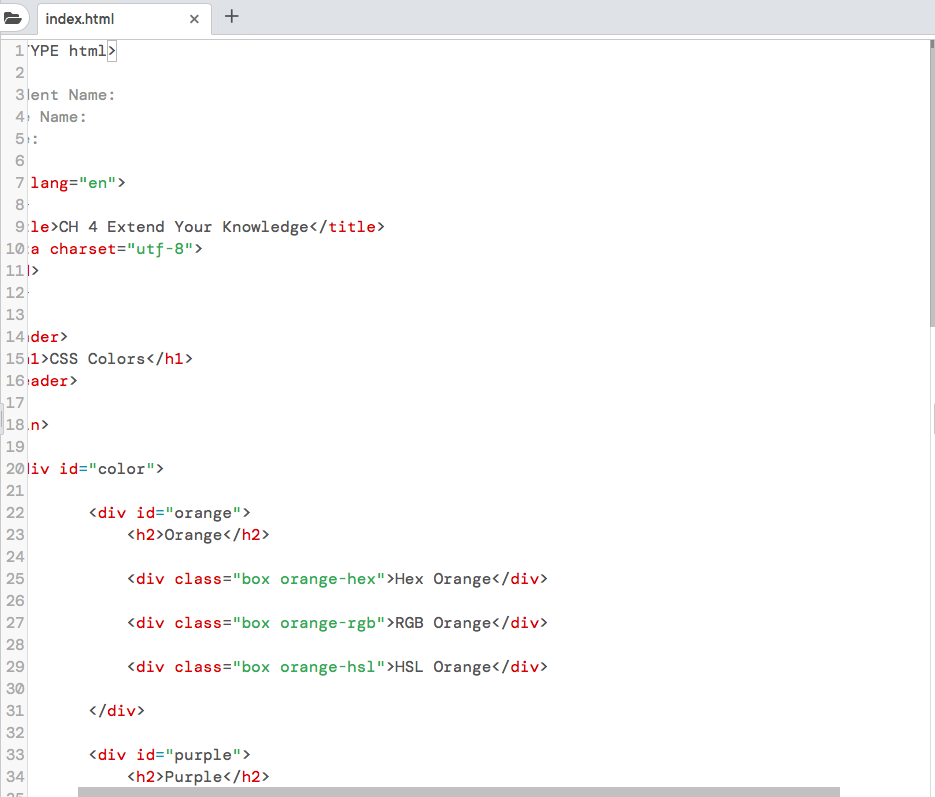Close the index.html tab
The width and height of the screenshot is (935, 797).
[x=194, y=18]
